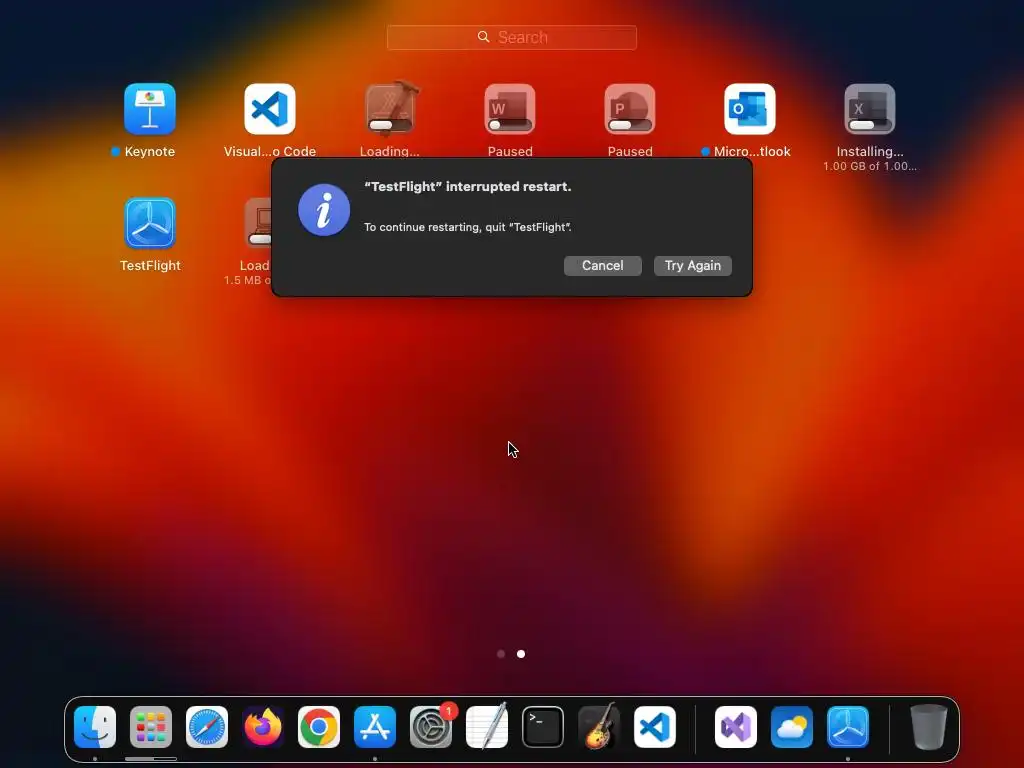Click "Paused" label under Word icon
This screenshot has height=768, width=1024.
point(510,152)
